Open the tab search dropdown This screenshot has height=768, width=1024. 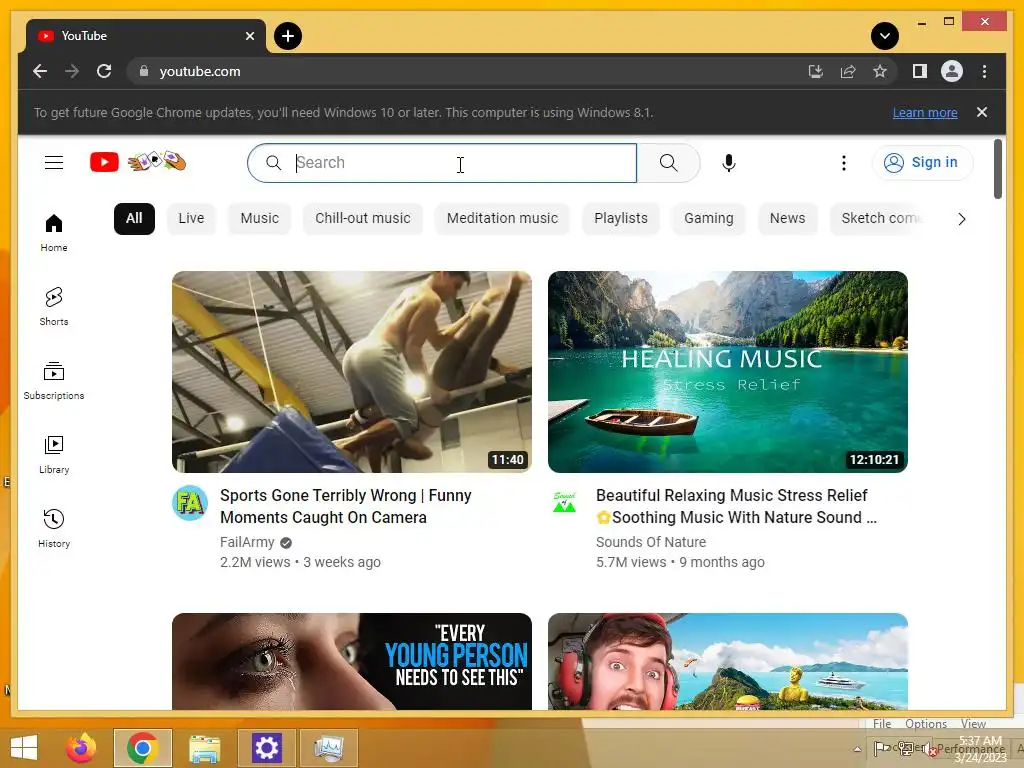885,36
